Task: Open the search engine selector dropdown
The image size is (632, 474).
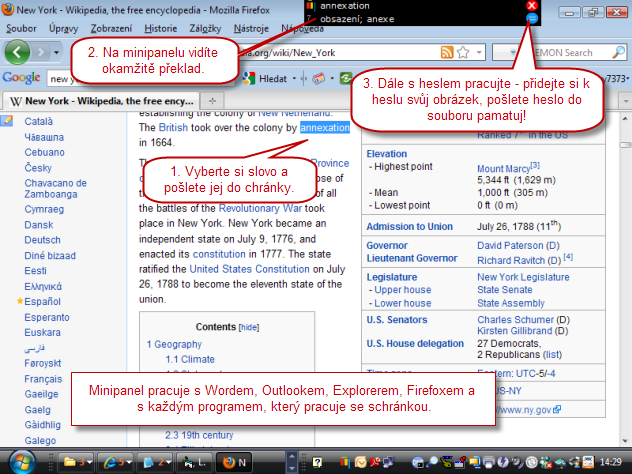Action: tap(512, 52)
